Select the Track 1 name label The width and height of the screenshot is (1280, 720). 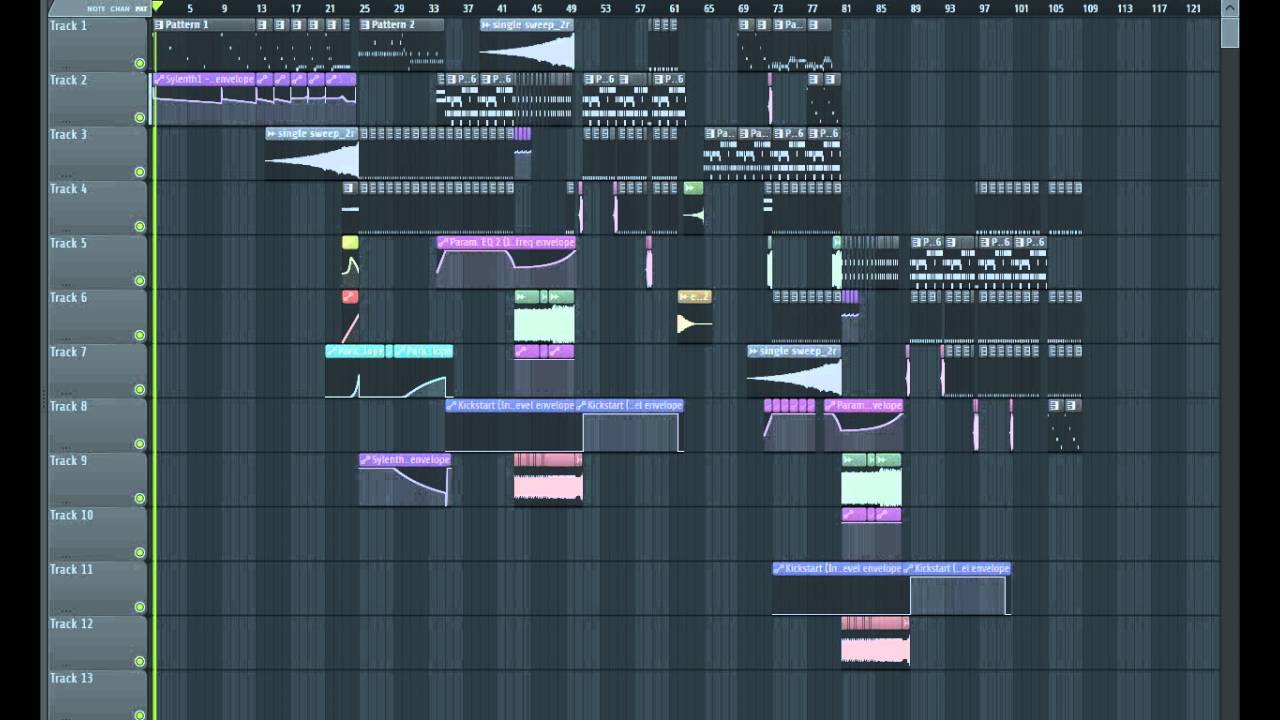[68, 25]
